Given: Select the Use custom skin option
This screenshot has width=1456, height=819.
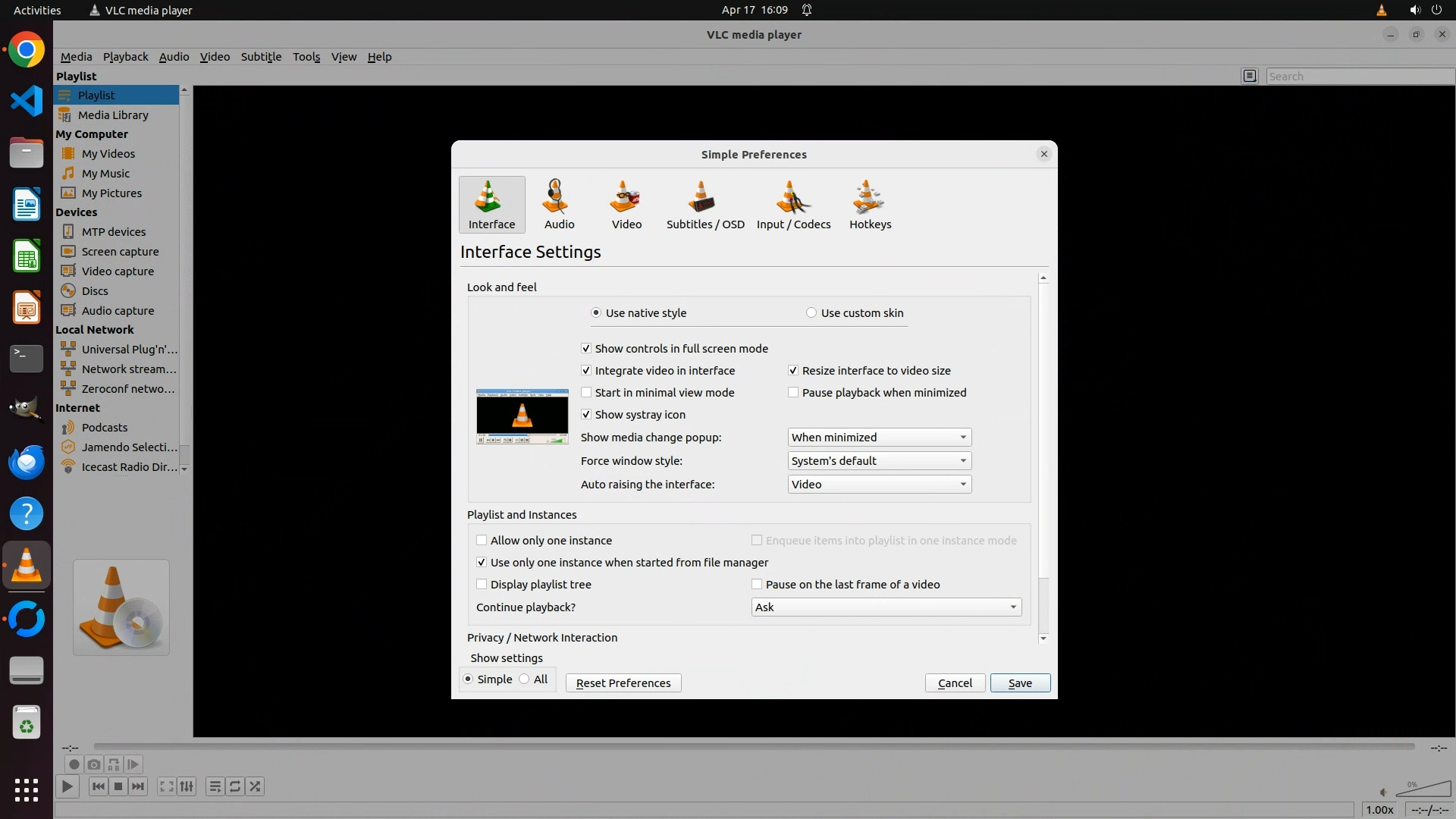Looking at the screenshot, I should (x=811, y=313).
